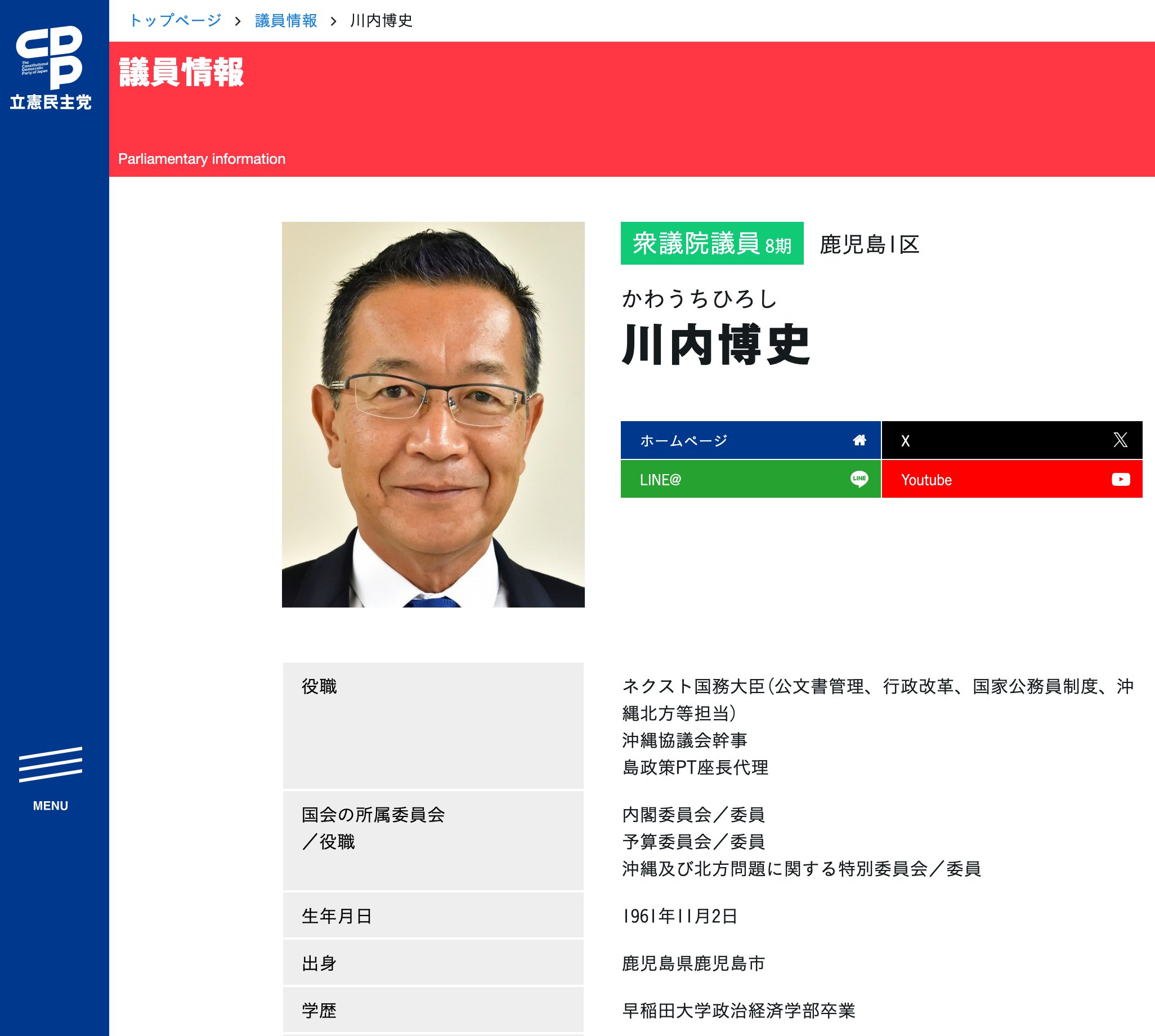Click the 川内博史 name heading
This screenshot has width=1155, height=1036.
pyautogui.click(x=716, y=344)
